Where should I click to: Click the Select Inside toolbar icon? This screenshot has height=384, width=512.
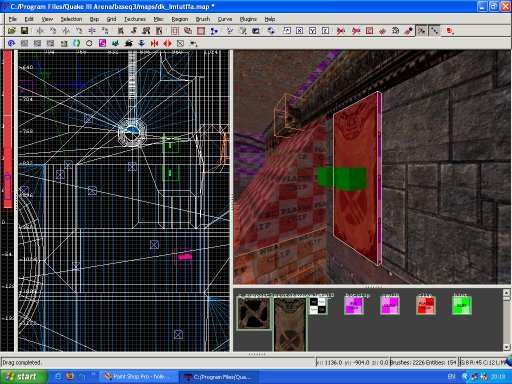pyautogui.click(x=159, y=31)
